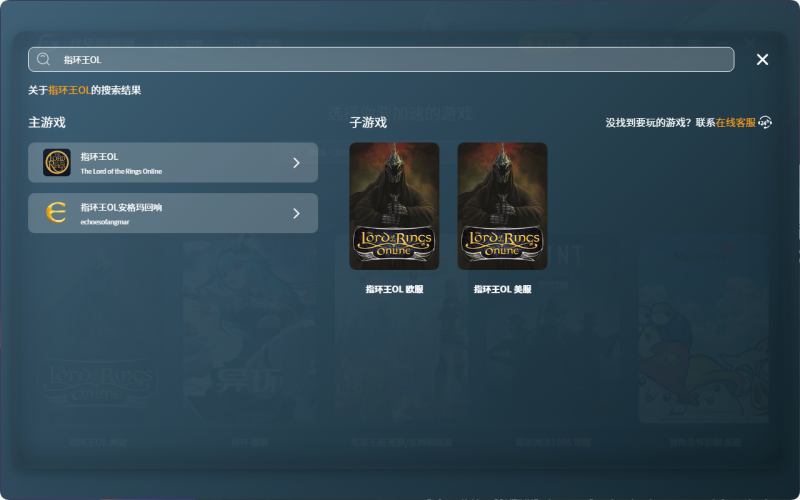The width and height of the screenshot is (800, 500).
Task: Click the golden E echoesofangmar icon
Action: coord(57,213)
